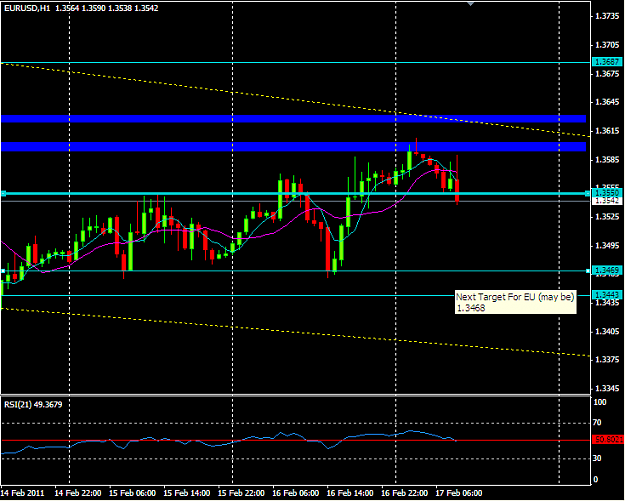Click the 1.3585 price scale value
The height and width of the screenshot is (501, 625).
pos(607,160)
